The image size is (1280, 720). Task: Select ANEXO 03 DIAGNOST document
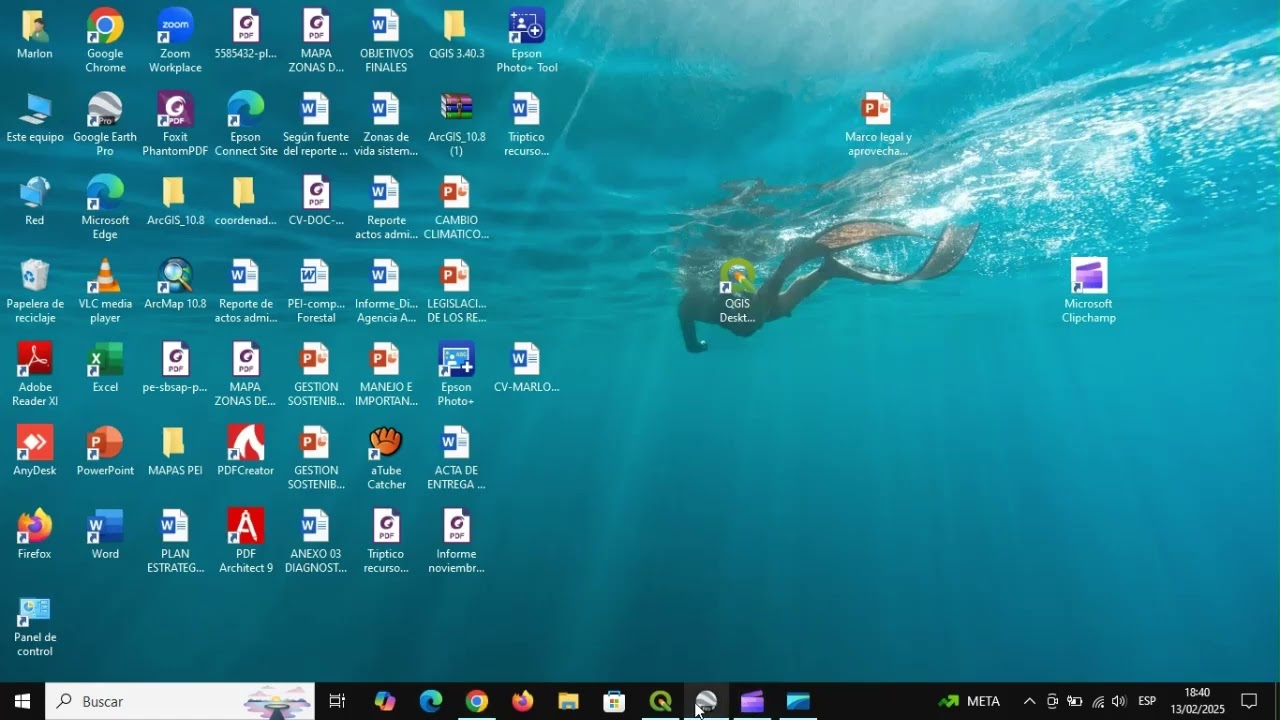point(316,541)
